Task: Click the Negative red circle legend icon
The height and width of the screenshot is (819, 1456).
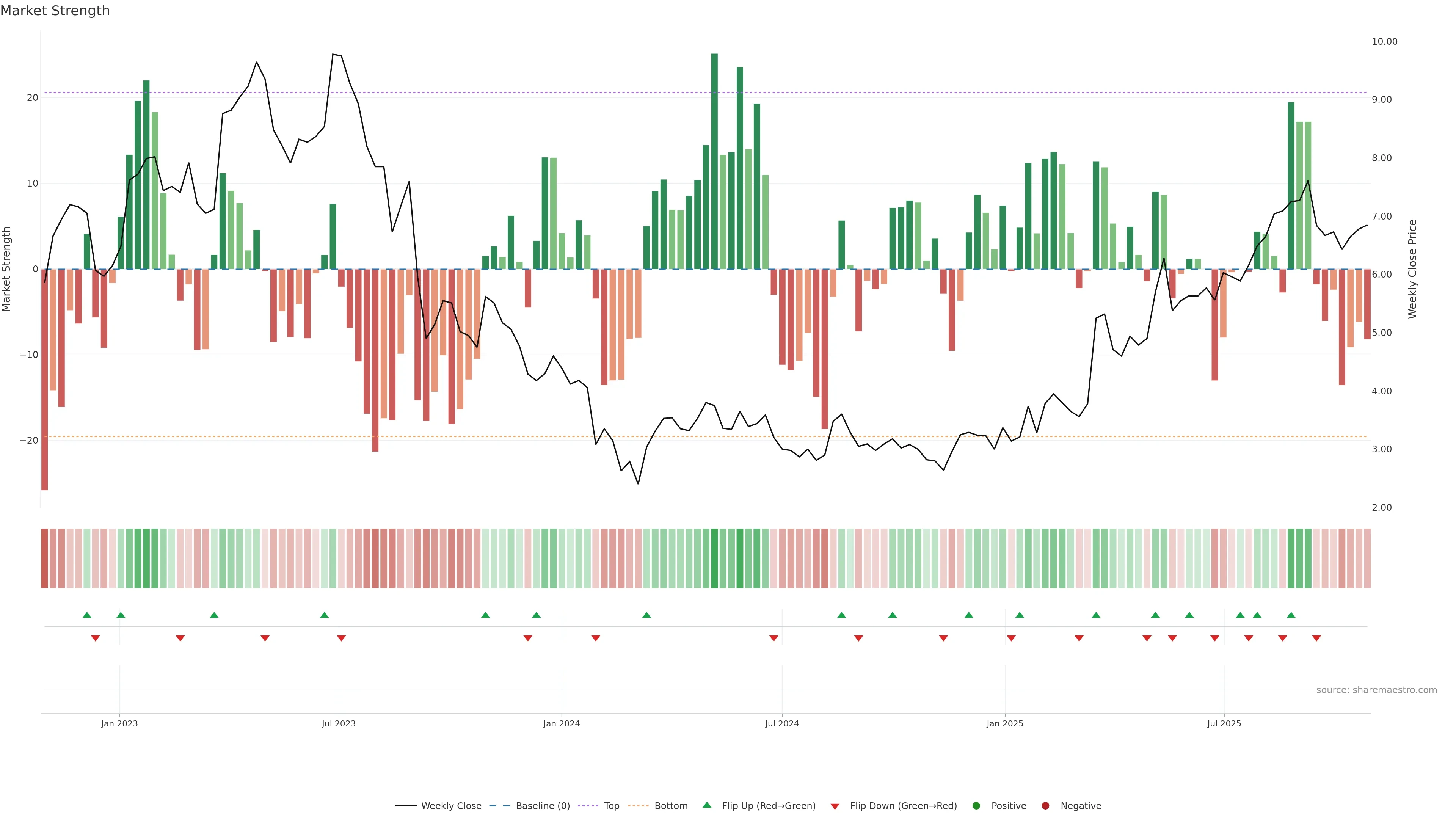Action: click(1045, 806)
